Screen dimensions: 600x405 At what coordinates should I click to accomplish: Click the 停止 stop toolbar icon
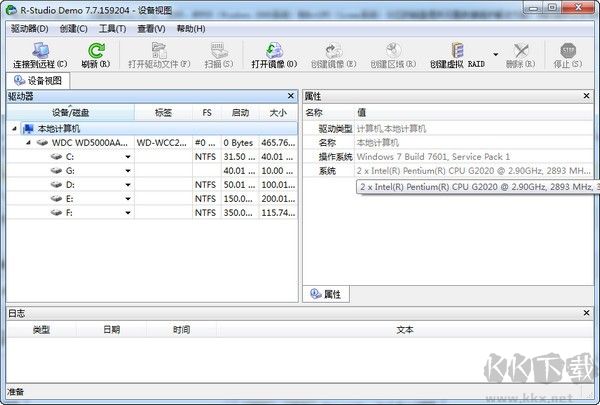[568, 50]
